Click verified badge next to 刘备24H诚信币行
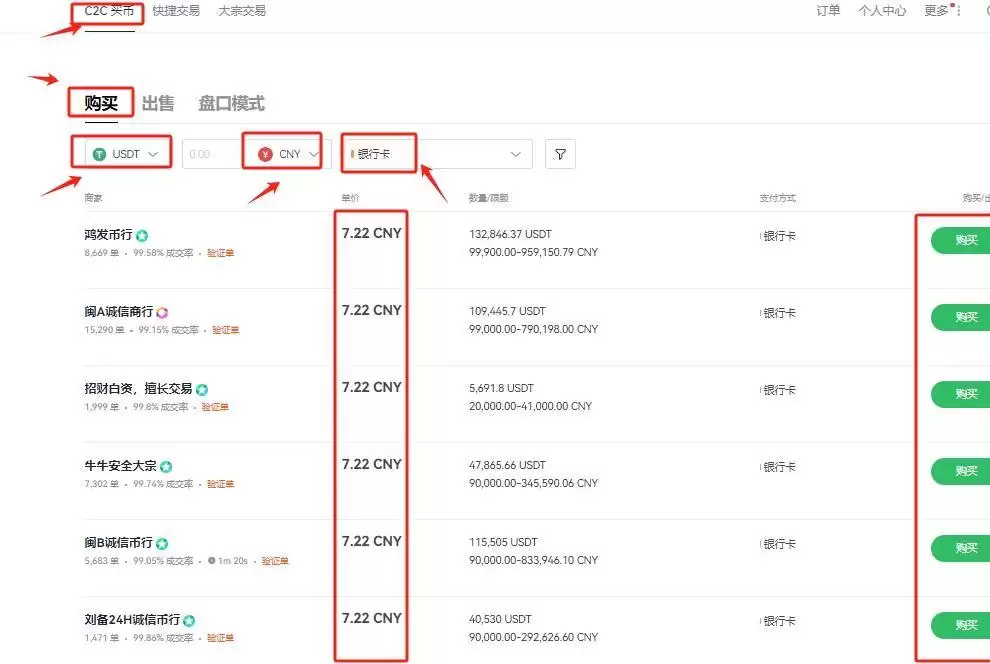 coord(189,621)
